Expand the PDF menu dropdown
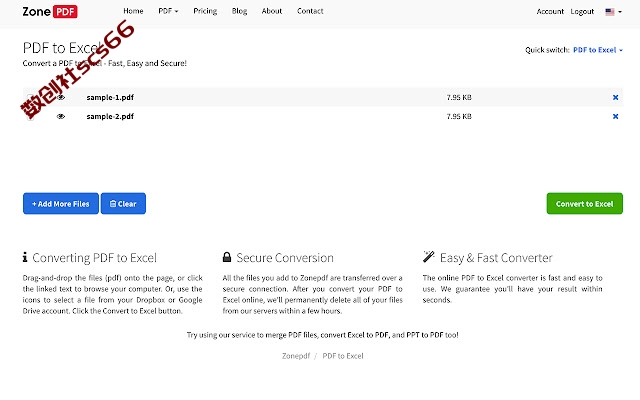The height and width of the screenshot is (400, 640). (168, 11)
